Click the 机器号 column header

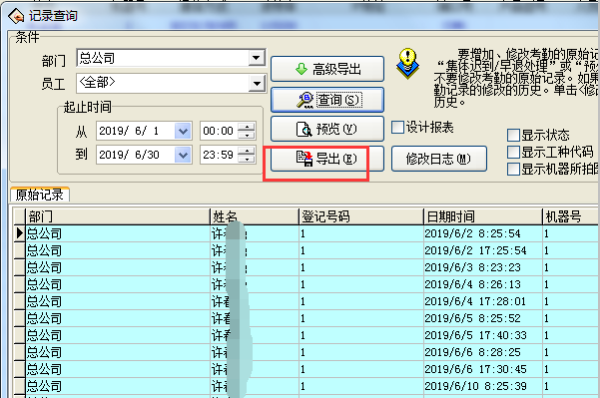pos(571,217)
